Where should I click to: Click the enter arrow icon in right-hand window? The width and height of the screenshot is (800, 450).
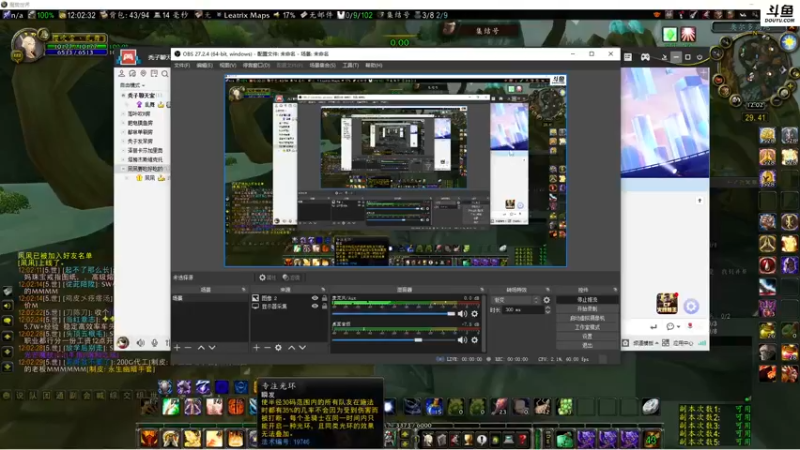click(654, 326)
